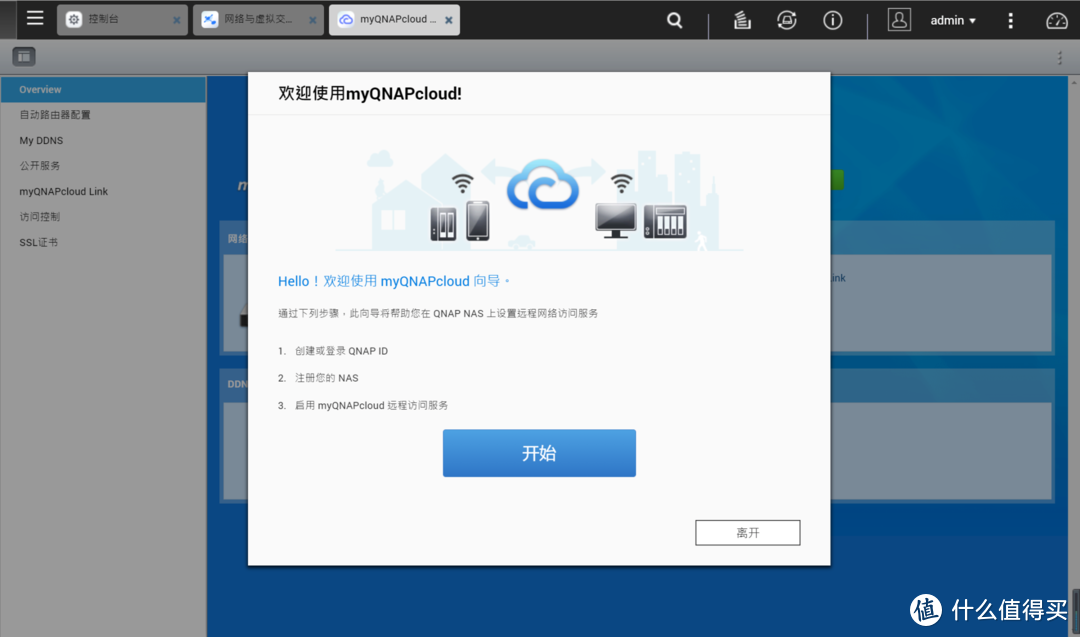Viewport: 1080px width, 637px height.
Task: Open the search magnifier icon
Action: point(674,21)
